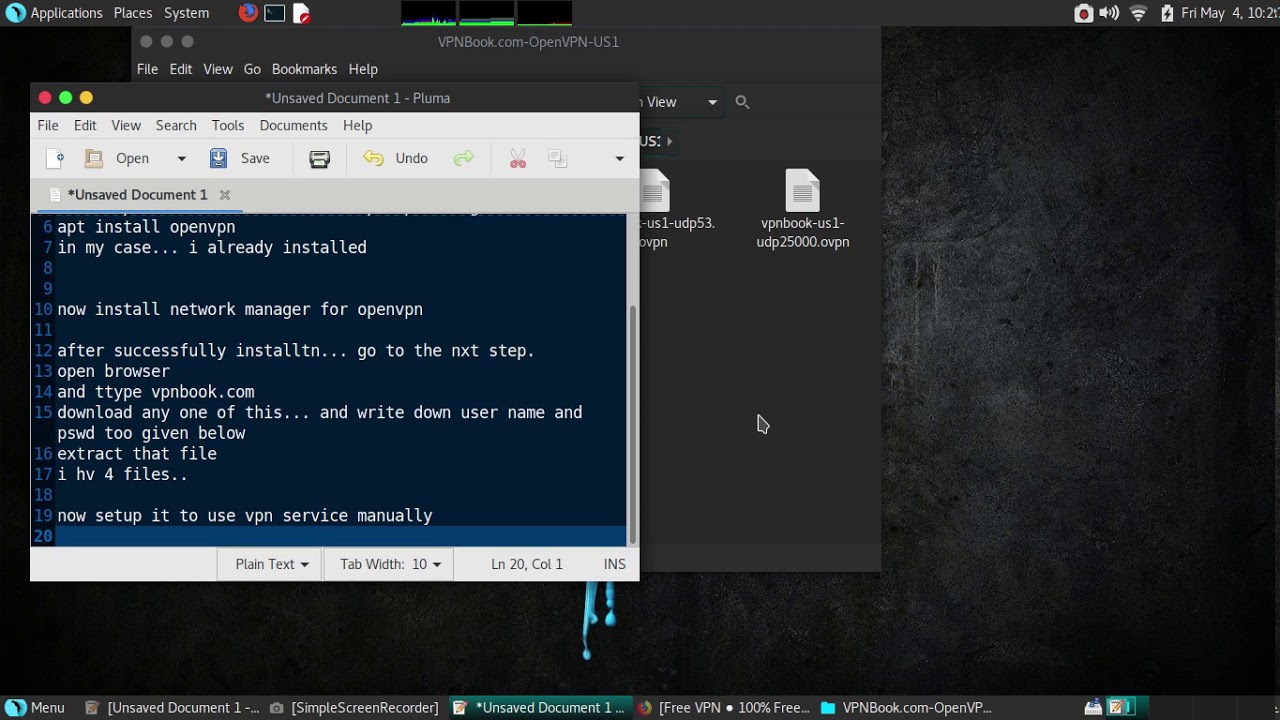Click line 'extract that file'

point(137,454)
